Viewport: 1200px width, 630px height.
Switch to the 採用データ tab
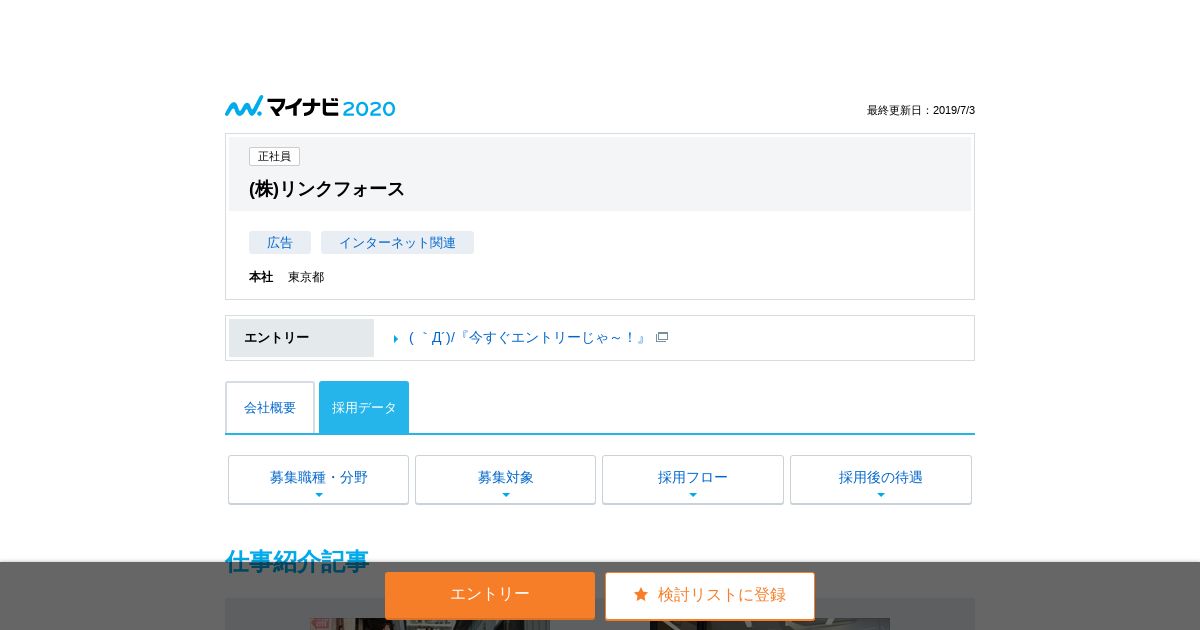[364, 408]
